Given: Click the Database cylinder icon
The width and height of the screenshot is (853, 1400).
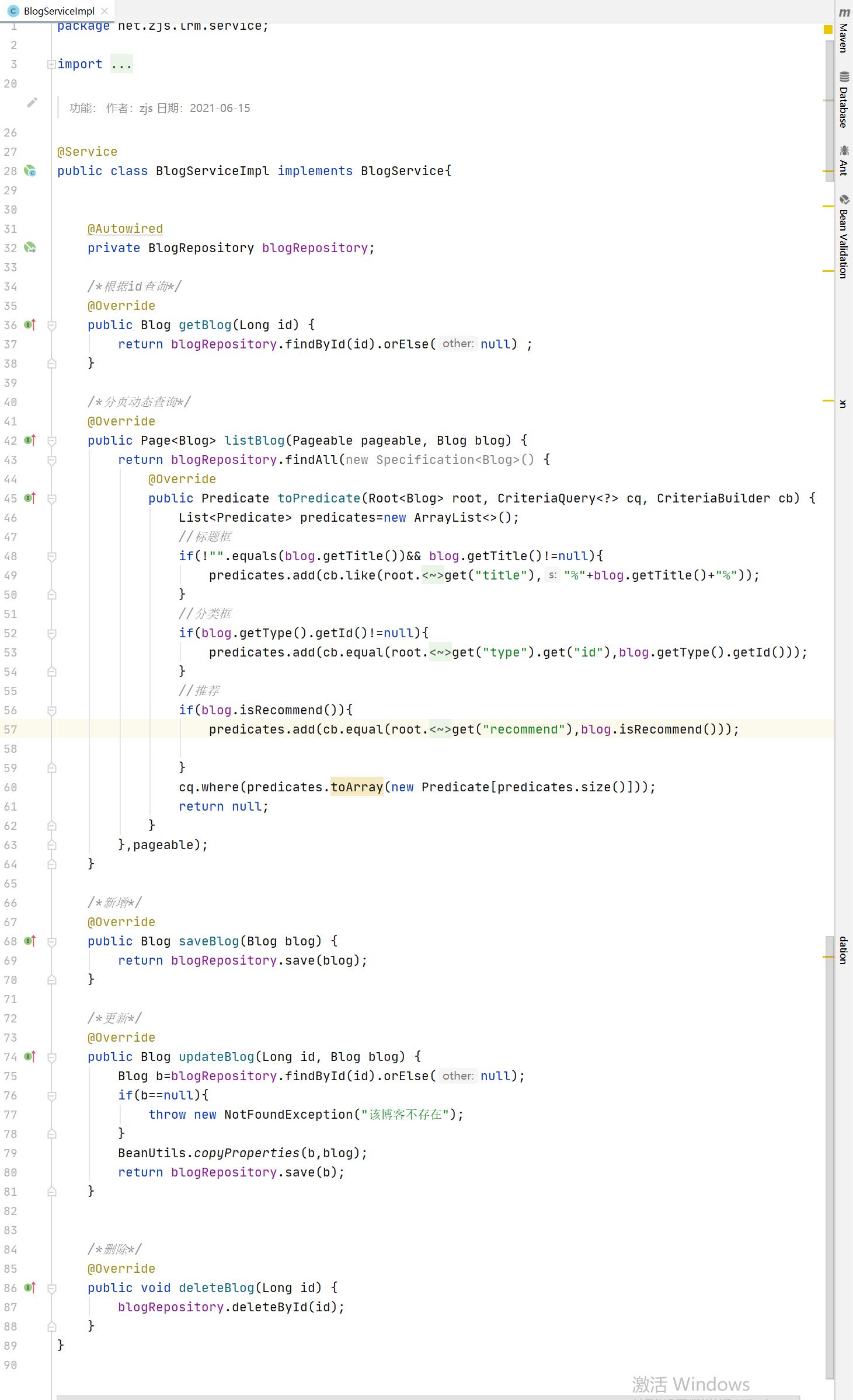Looking at the screenshot, I should pos(844,77).
